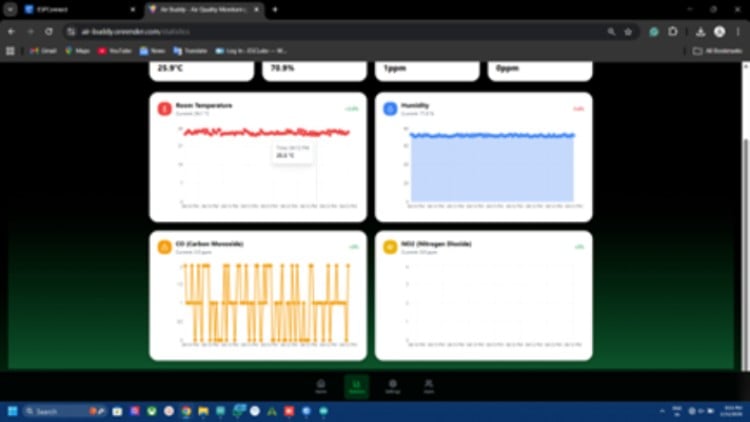Click the red Room Temperature thermometer icon
The width and height of the screenshot is (750, 422).
(165, 109)
